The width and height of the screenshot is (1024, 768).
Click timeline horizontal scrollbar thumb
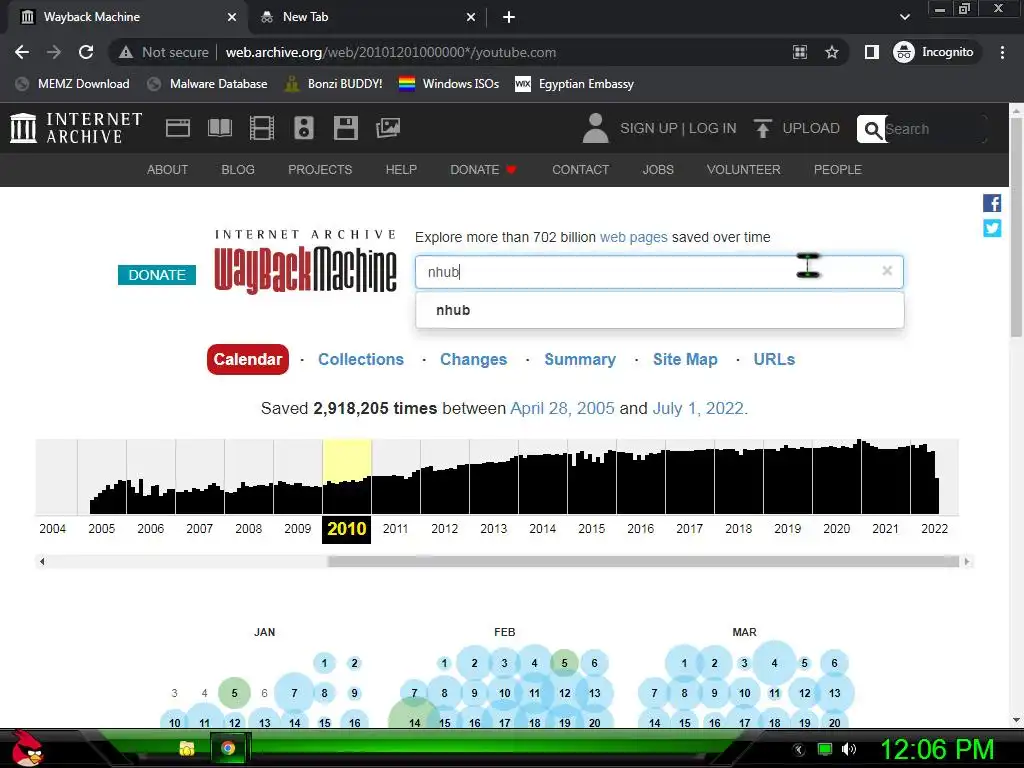coord(643,561)
